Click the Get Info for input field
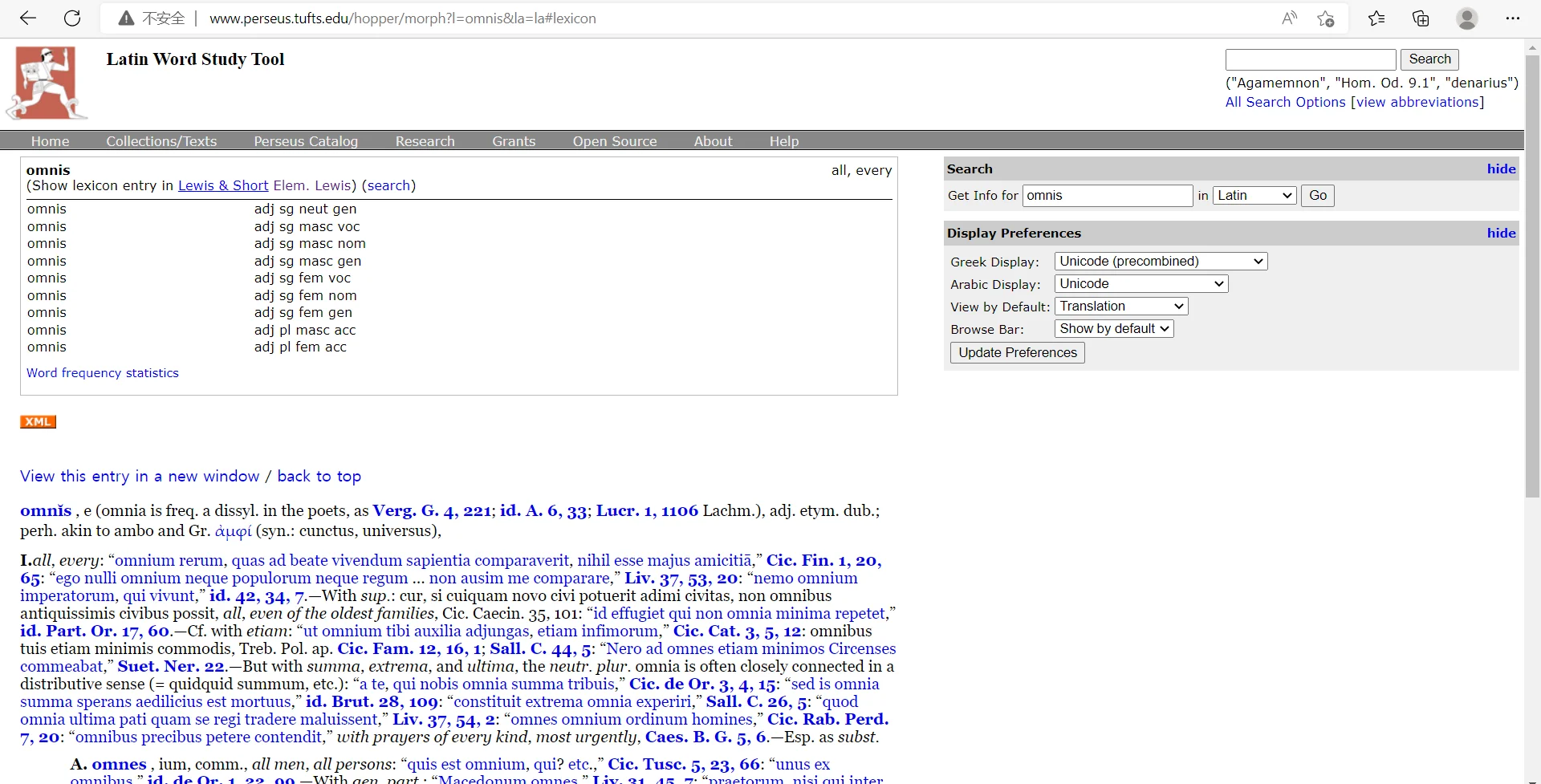 tap(1108, 196)
